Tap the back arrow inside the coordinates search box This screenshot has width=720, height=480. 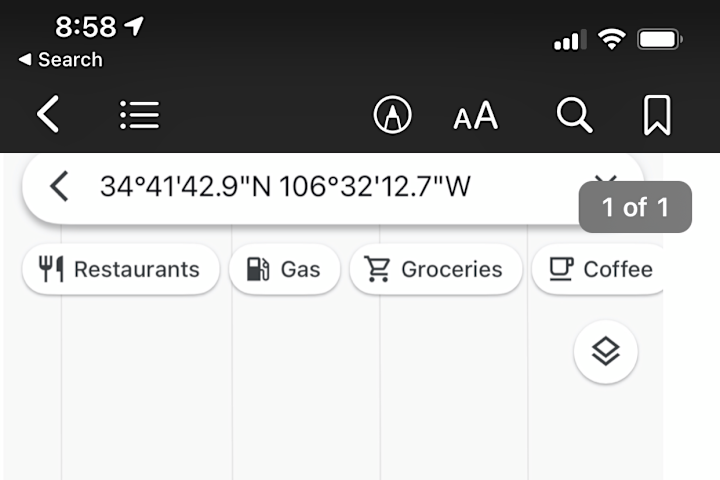pos(59,186)
